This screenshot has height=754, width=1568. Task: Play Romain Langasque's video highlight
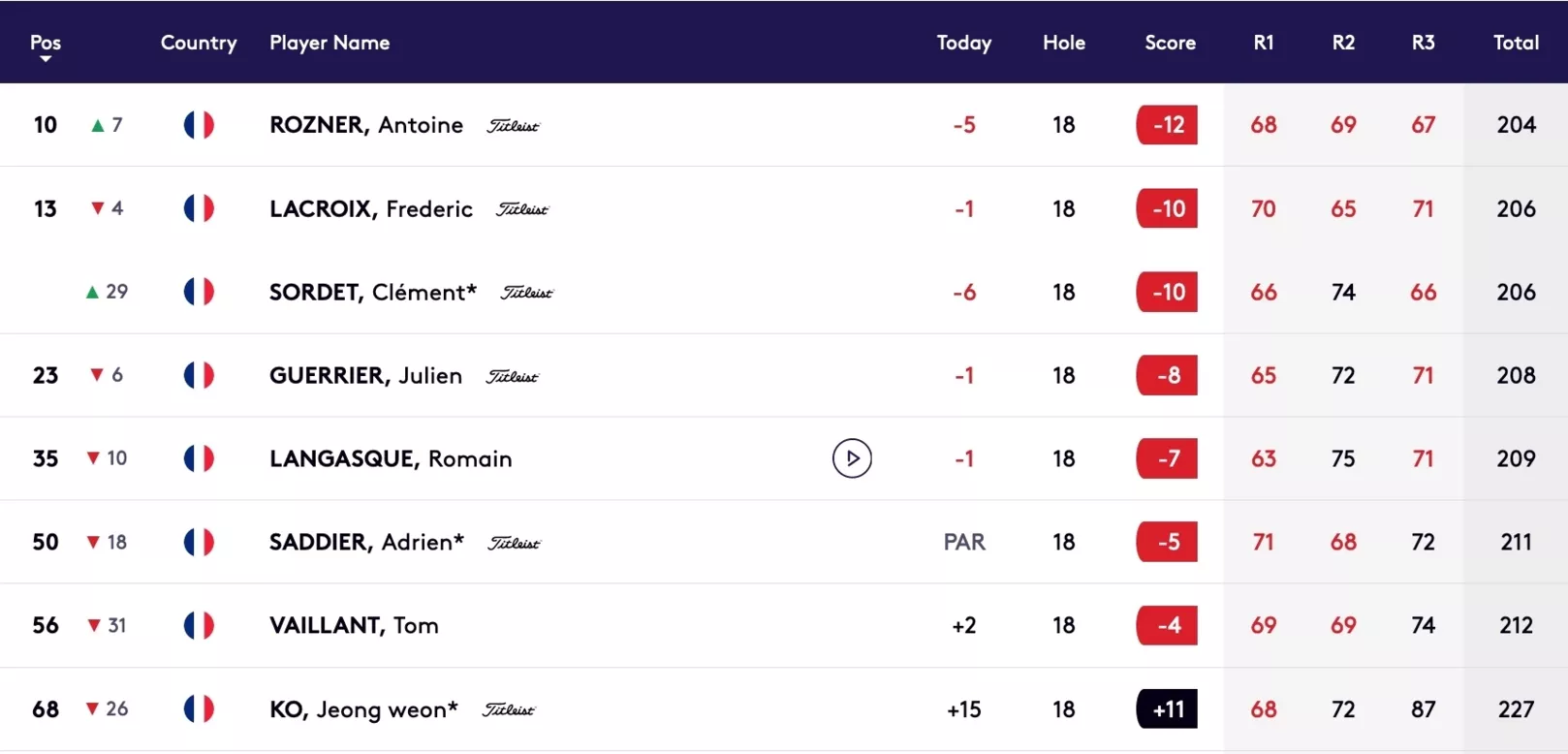pos(852,458)
